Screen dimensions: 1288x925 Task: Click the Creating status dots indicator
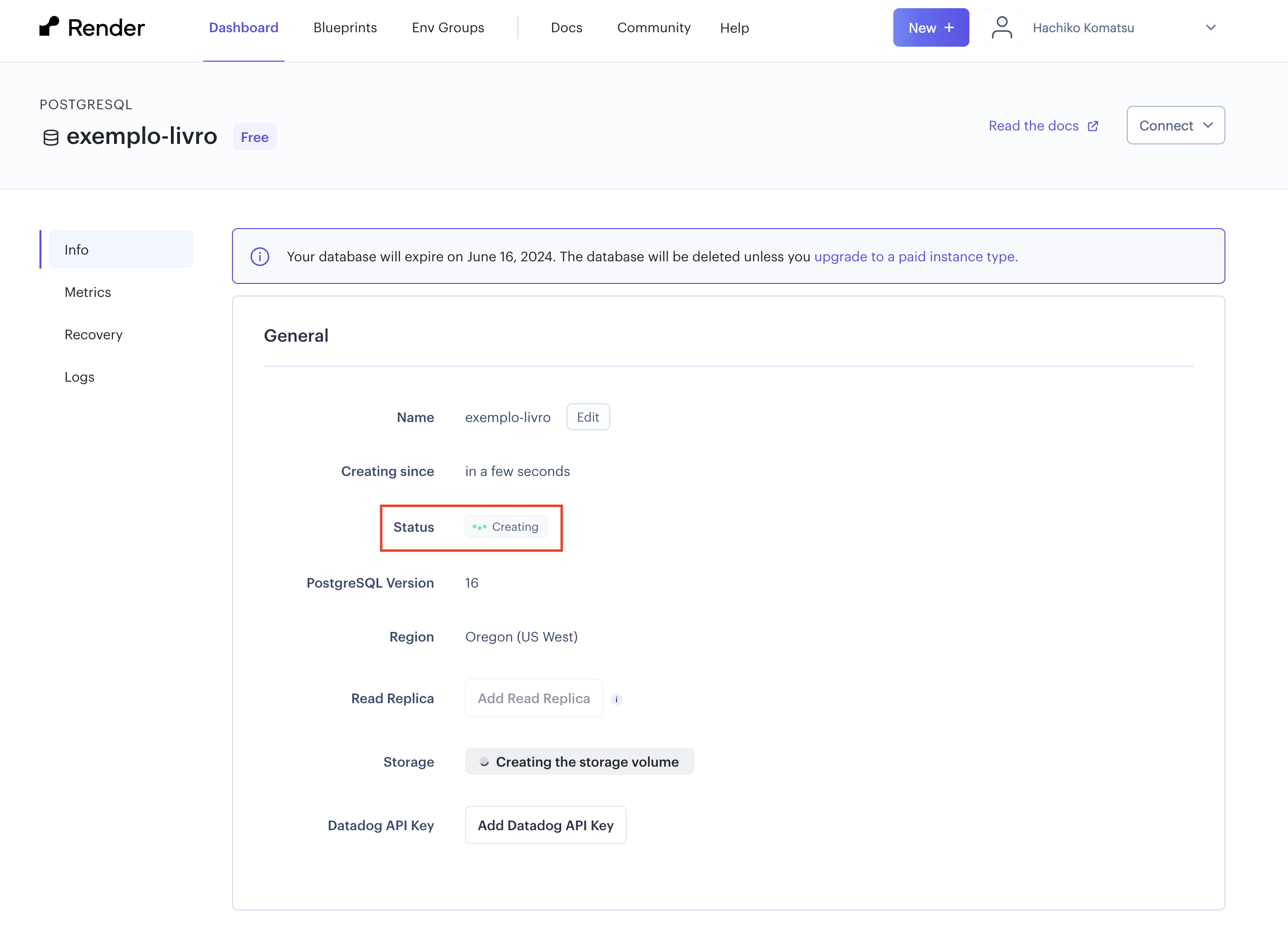pos(479,527)
